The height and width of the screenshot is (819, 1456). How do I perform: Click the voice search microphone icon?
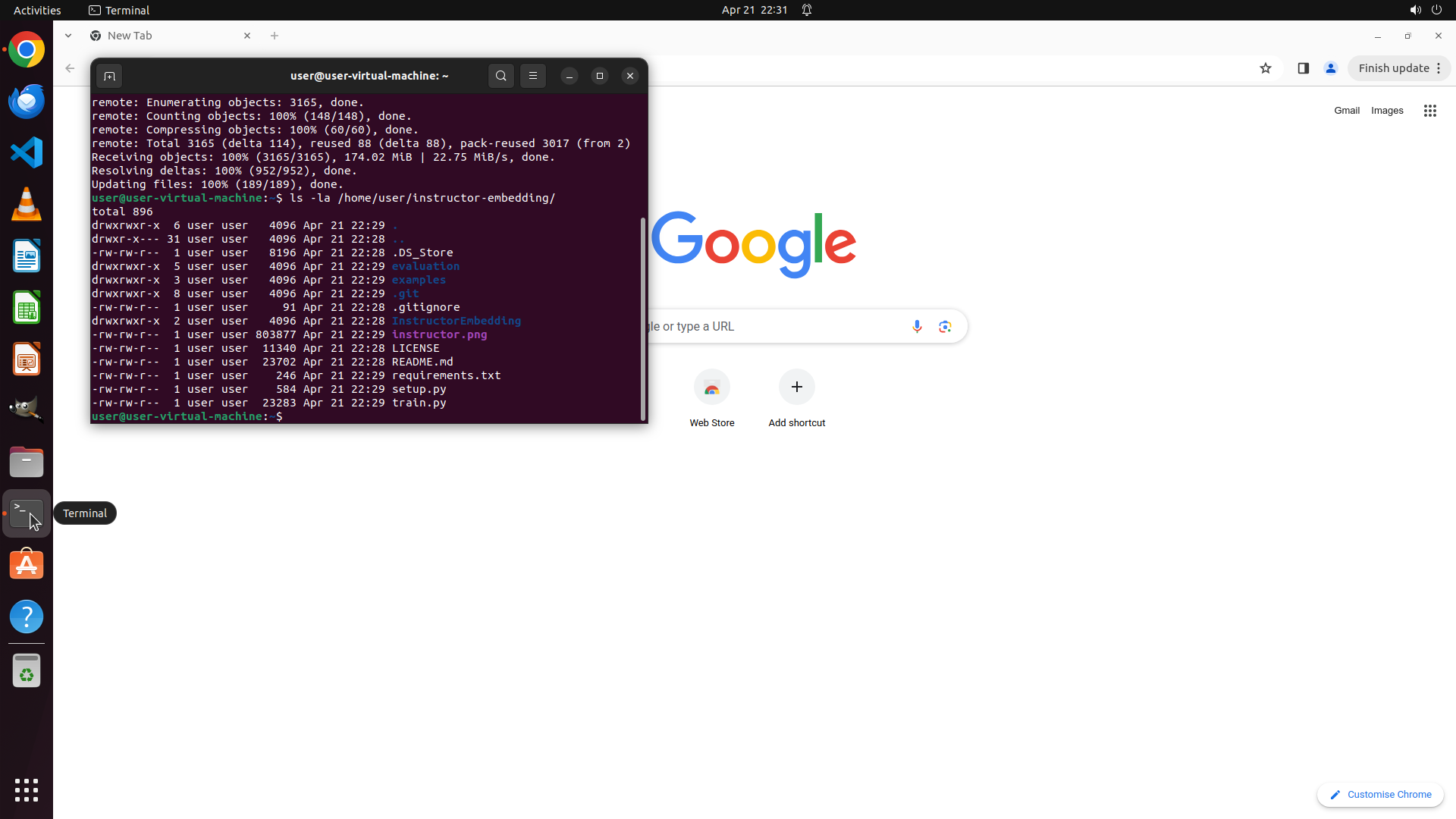pos(917,326)
